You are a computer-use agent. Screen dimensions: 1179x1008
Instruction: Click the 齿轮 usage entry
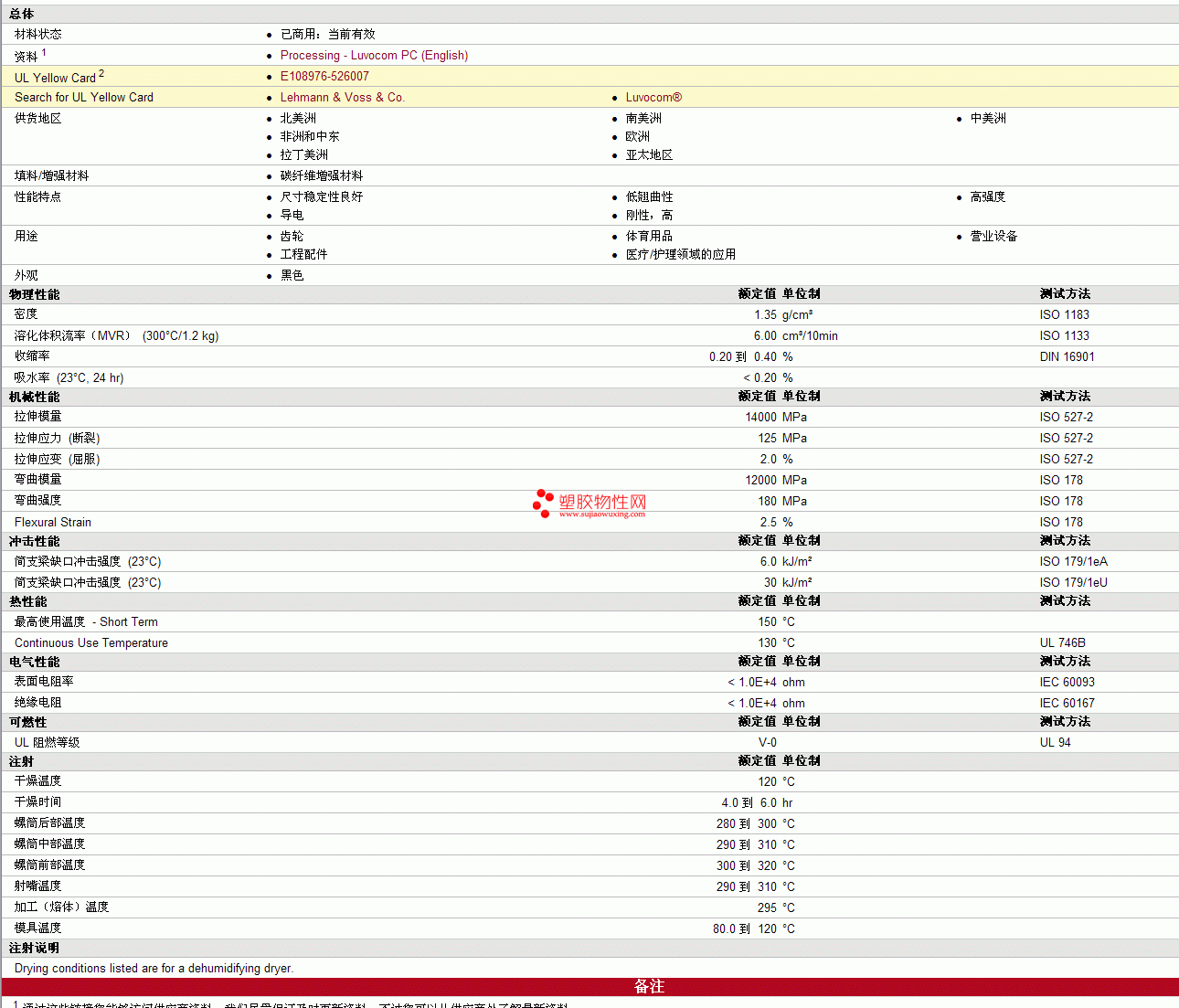click(x=292, y=236)
